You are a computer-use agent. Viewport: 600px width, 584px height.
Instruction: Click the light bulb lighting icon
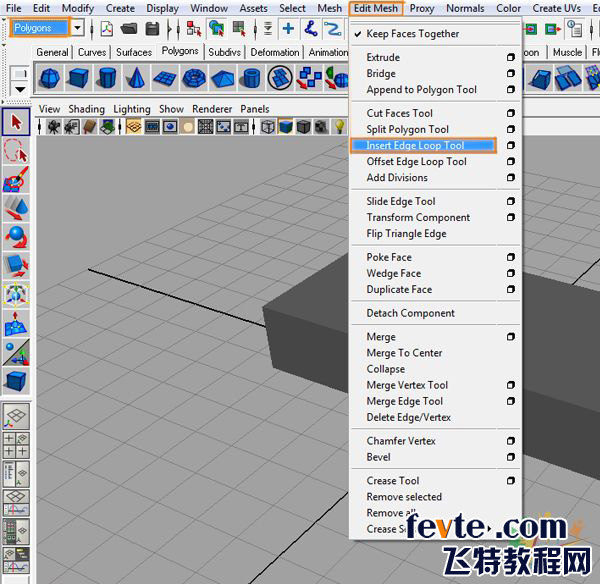(339, 127)
